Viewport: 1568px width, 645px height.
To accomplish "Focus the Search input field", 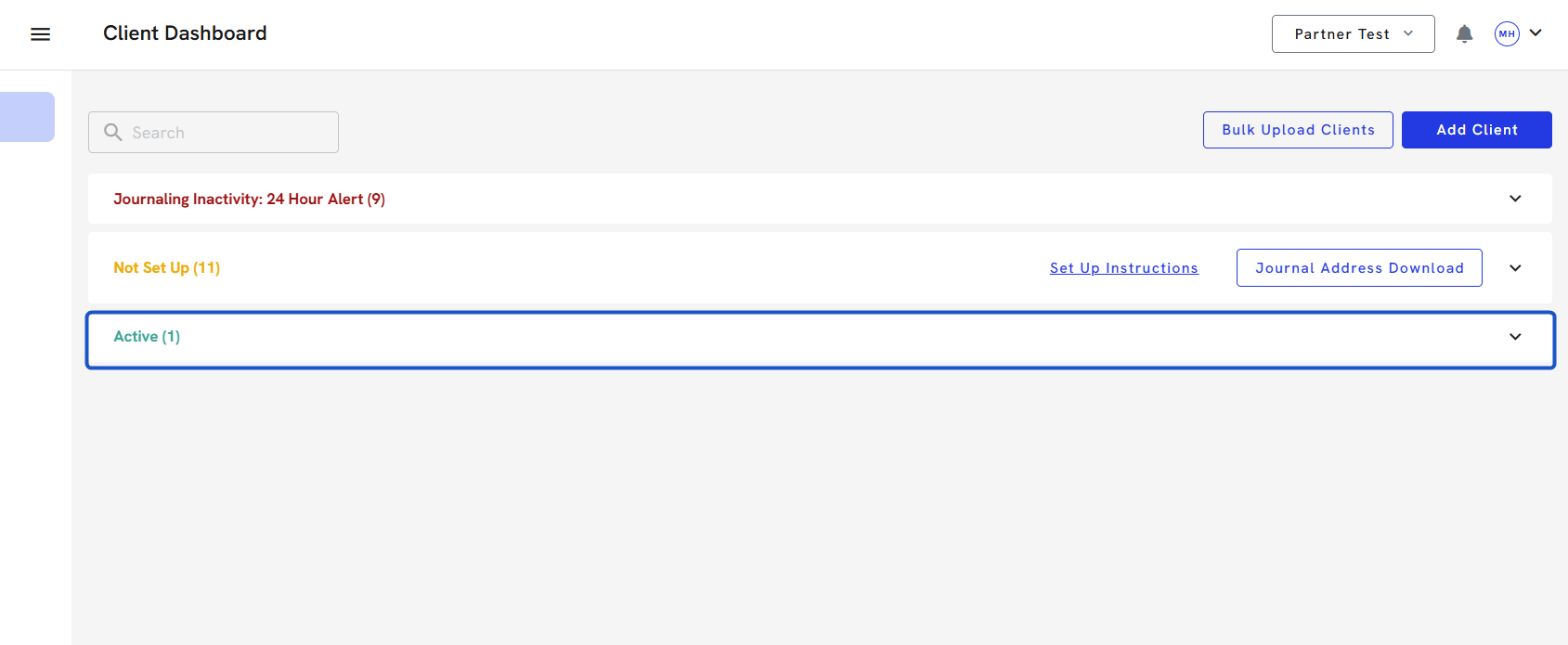I will coord(232,133).
